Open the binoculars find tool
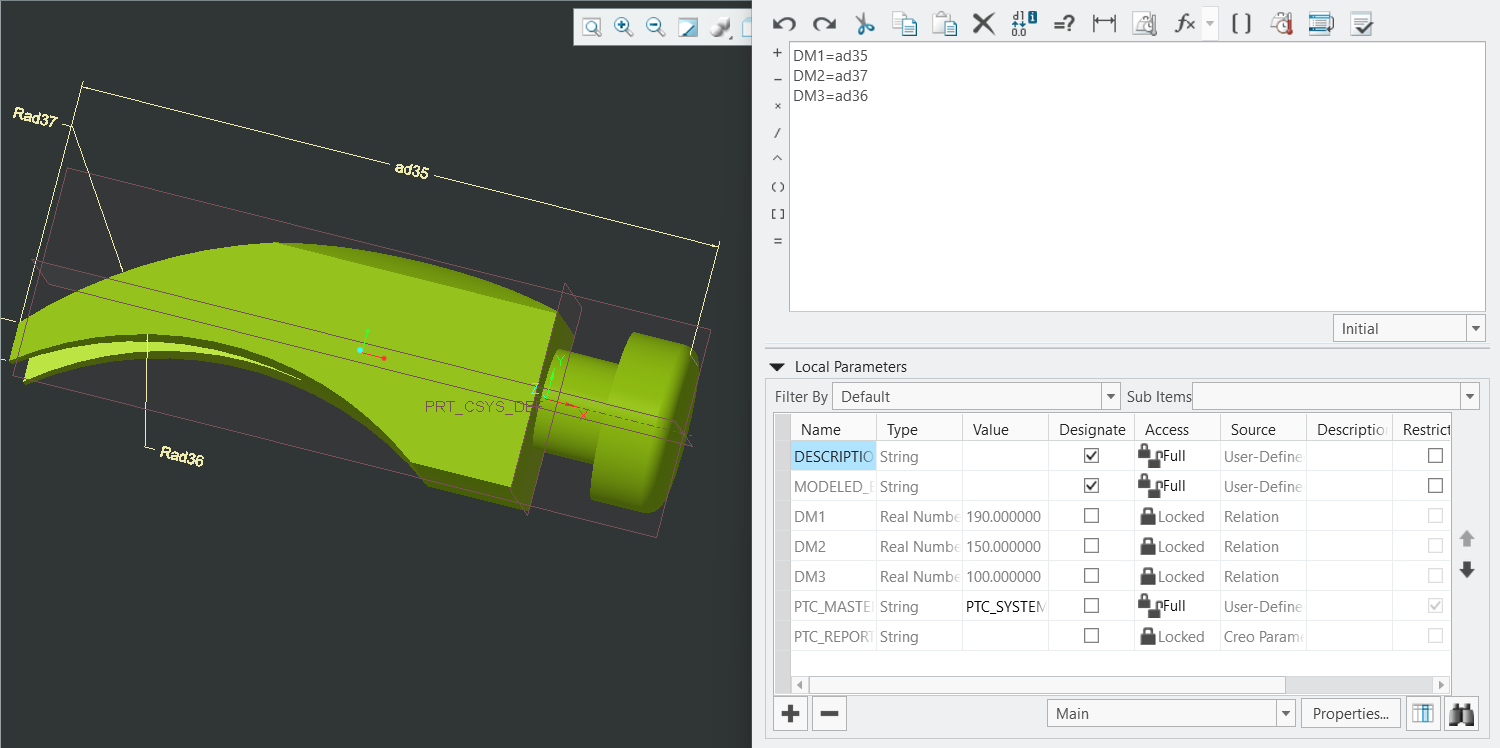Screen dimensions: 1500x748 [x=1463, y=714]
